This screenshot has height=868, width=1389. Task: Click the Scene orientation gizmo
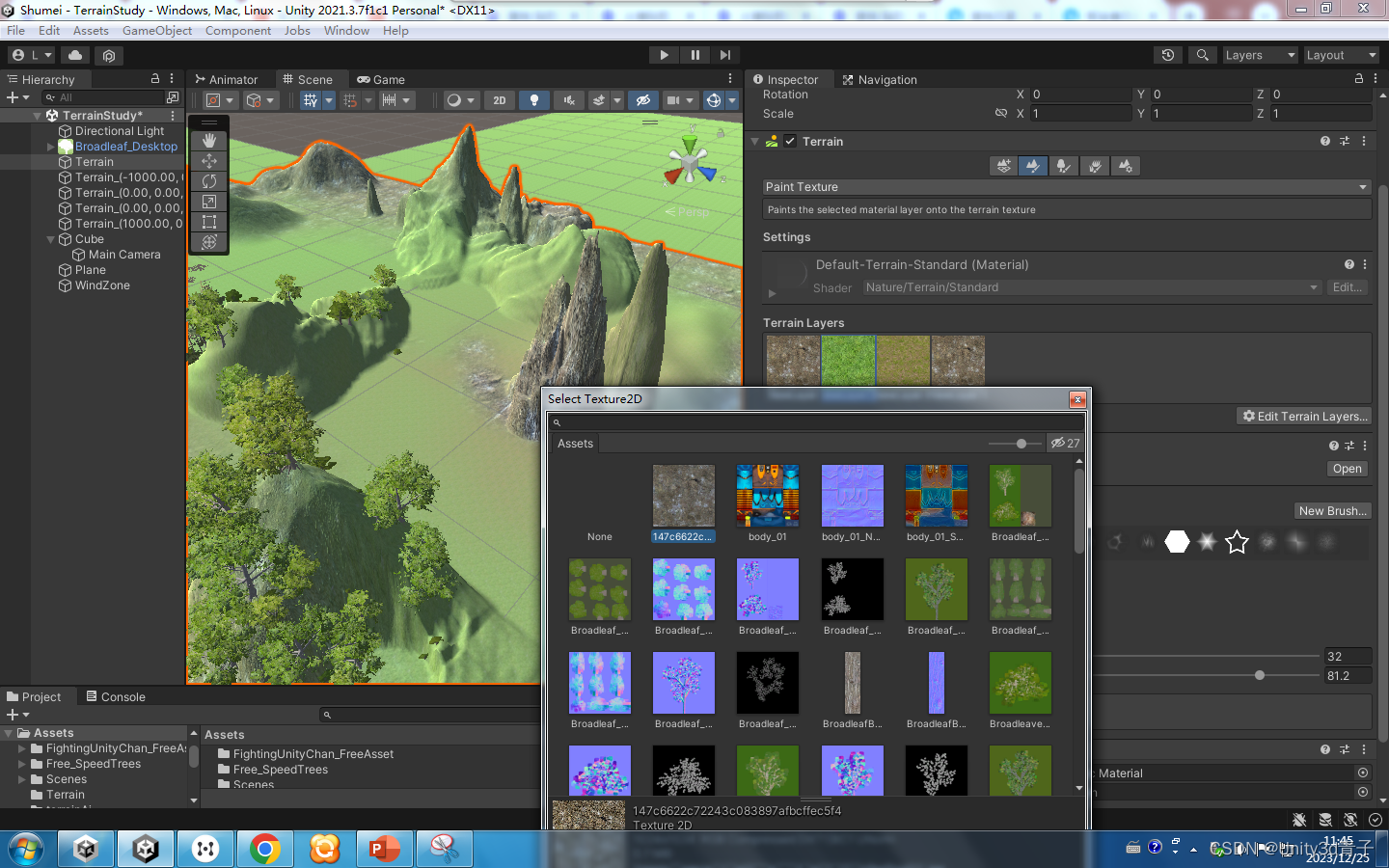tap(691, 164)
